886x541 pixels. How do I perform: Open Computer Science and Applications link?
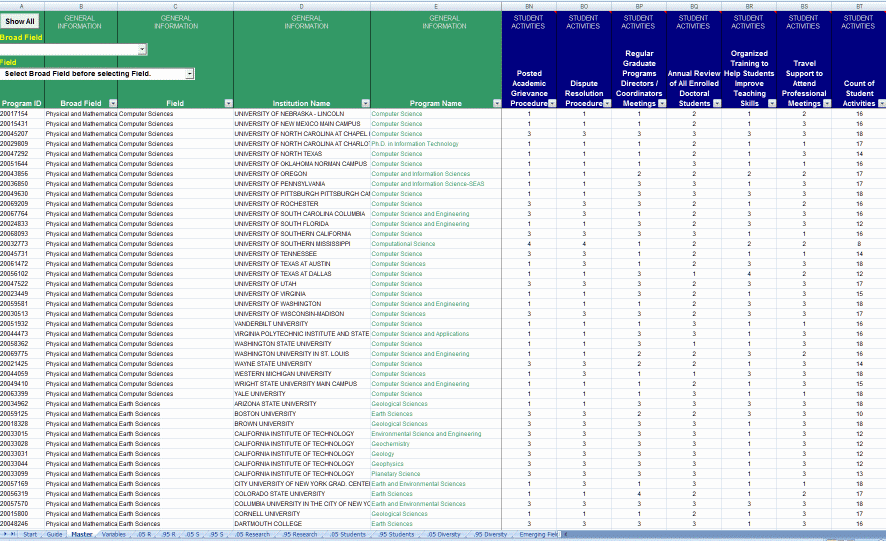click(x=420, y=334)
